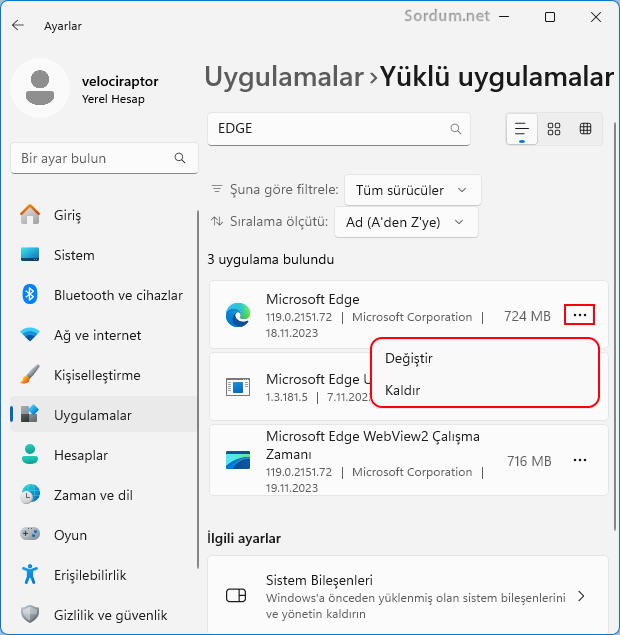Open Kişiselleştirme settings
The image size is (620, 635).
click(104, 375)
